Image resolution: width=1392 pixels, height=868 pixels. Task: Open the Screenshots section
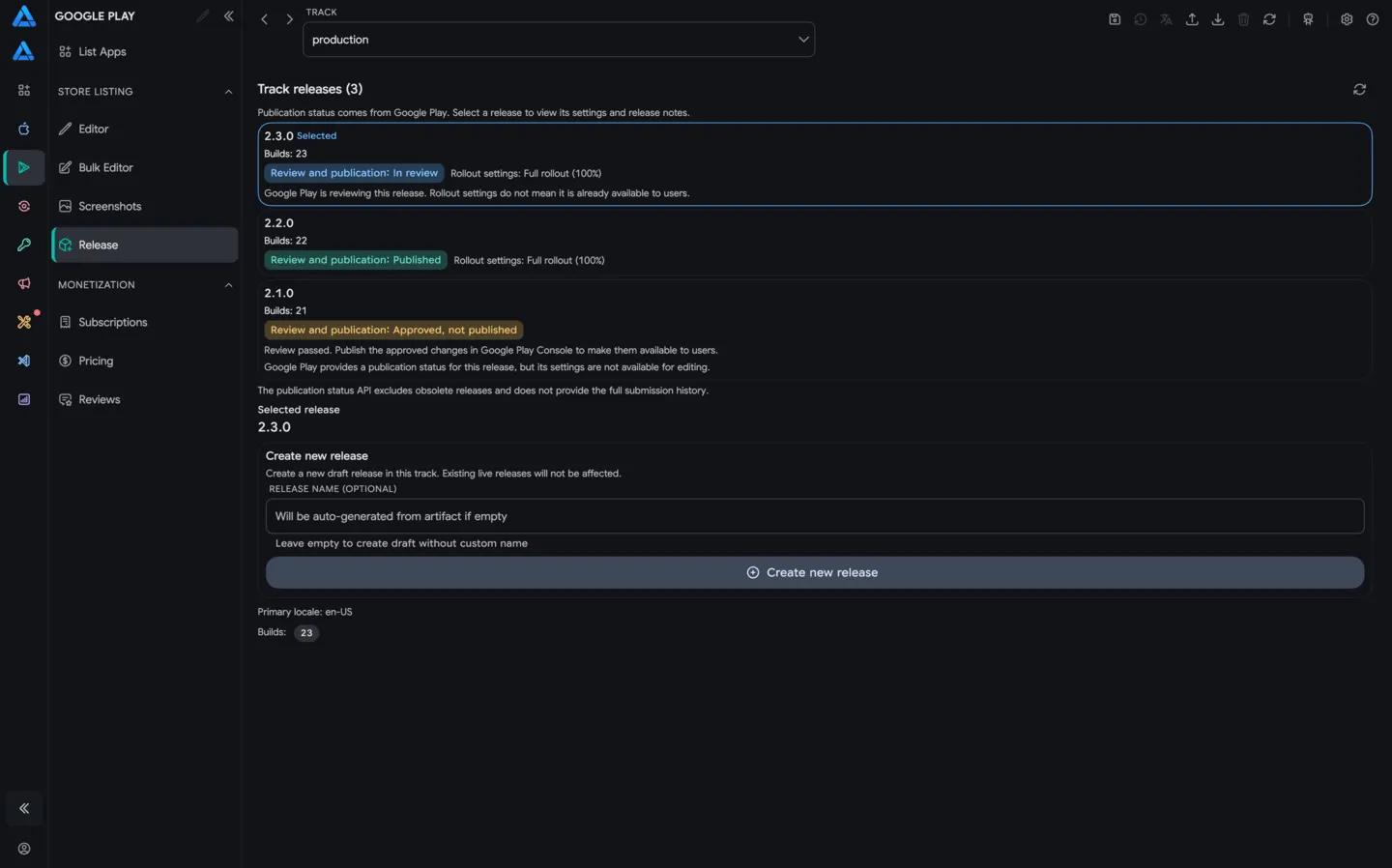pyautogui.click(x=145, y=206)
